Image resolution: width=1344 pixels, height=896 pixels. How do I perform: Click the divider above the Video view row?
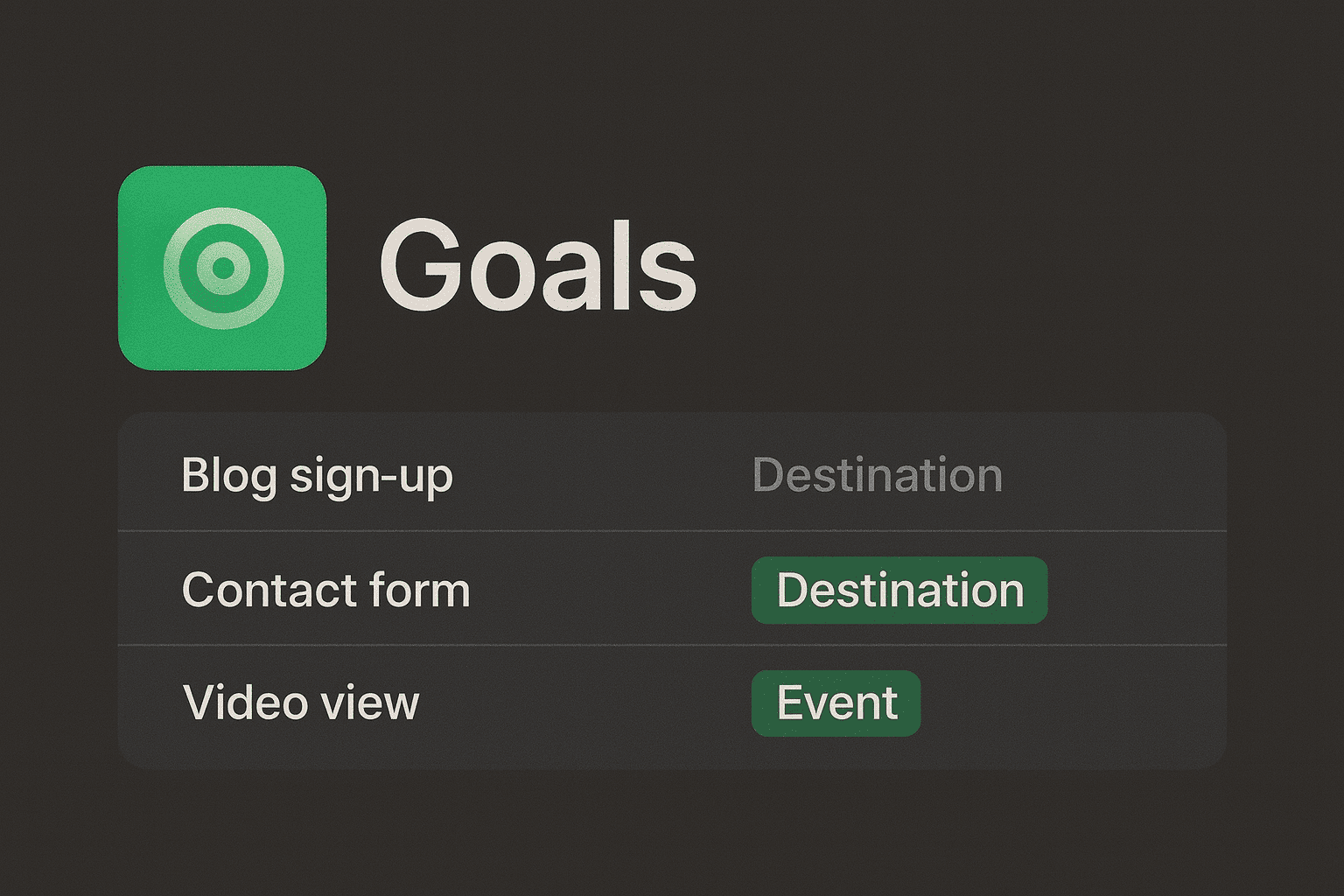click(672, 645)
